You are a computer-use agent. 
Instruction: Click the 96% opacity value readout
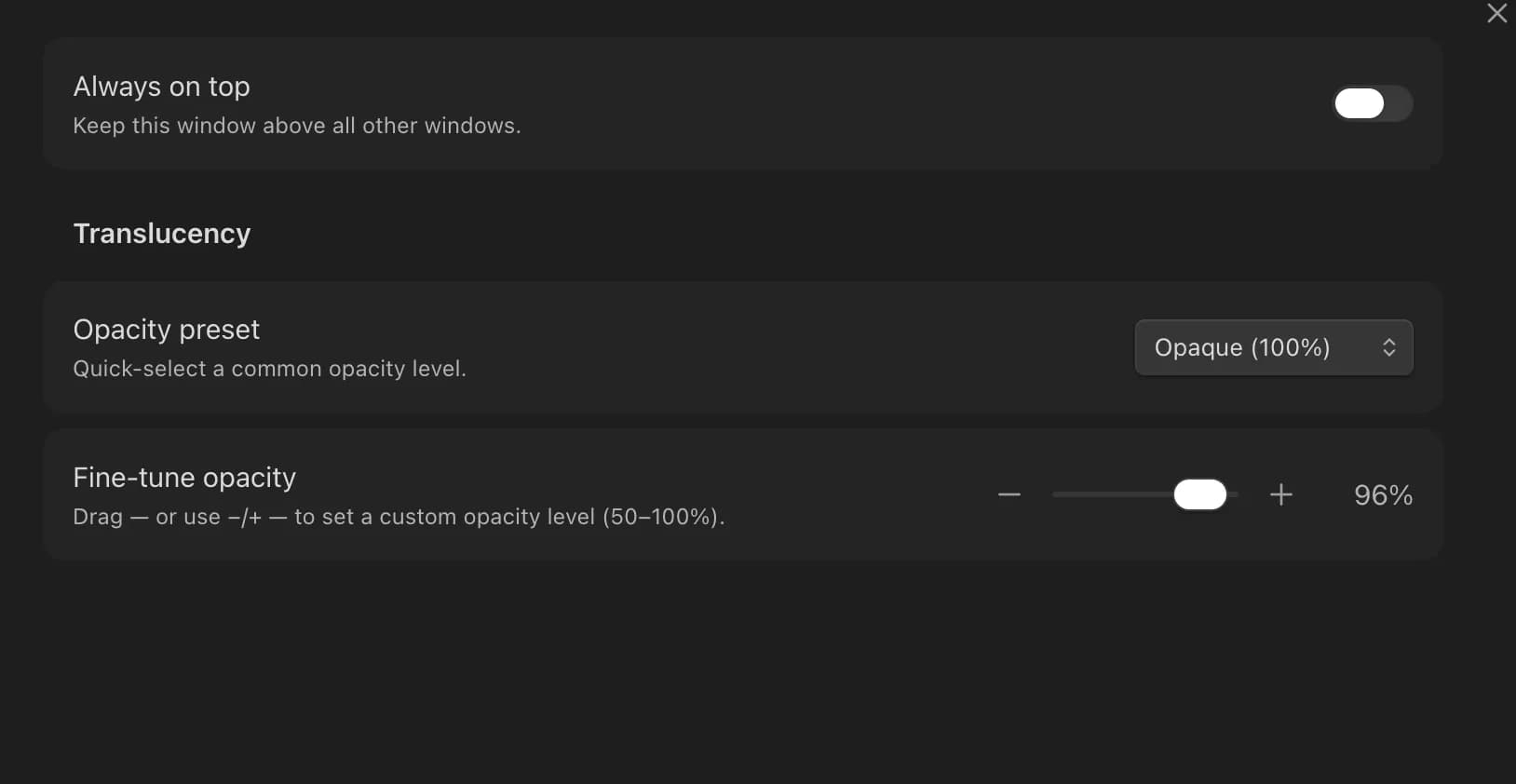(1383, 495)
